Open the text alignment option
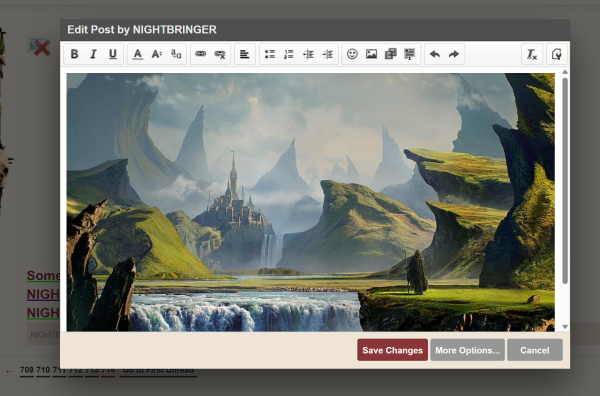This screenshot has width=600, height=396. click(245, 54)
